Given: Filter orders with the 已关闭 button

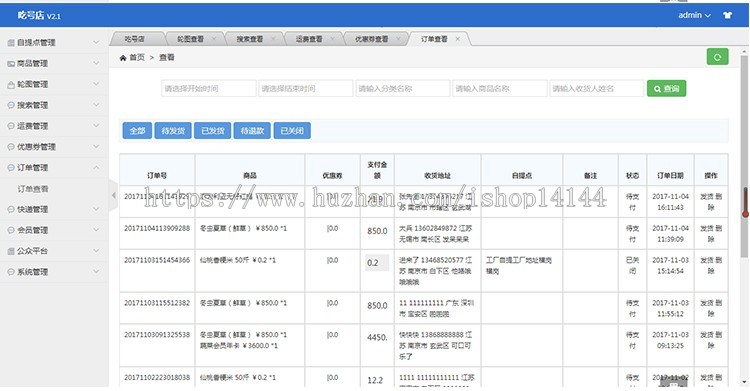Looking at the screenshot, I should click(x=292, y=131).
